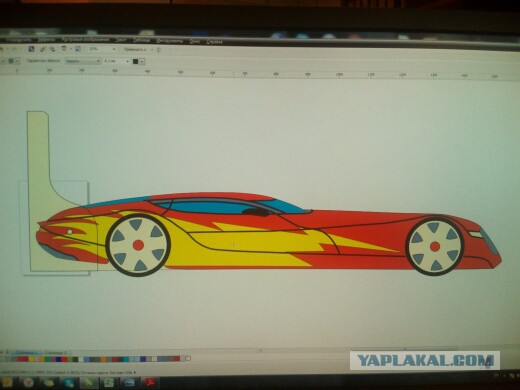Pick the cyan swatch in the palette
Screen dimensions: 520x390
[126, 359]
